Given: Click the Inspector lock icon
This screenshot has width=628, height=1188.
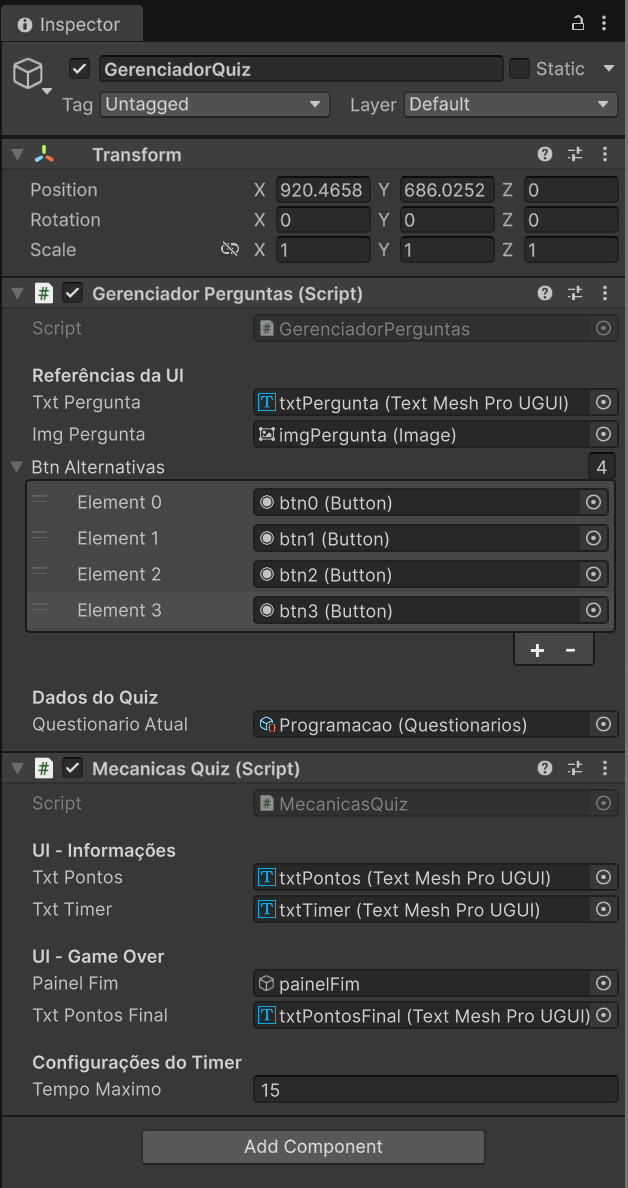Looking at the screenshot, I should coord(578,23).
